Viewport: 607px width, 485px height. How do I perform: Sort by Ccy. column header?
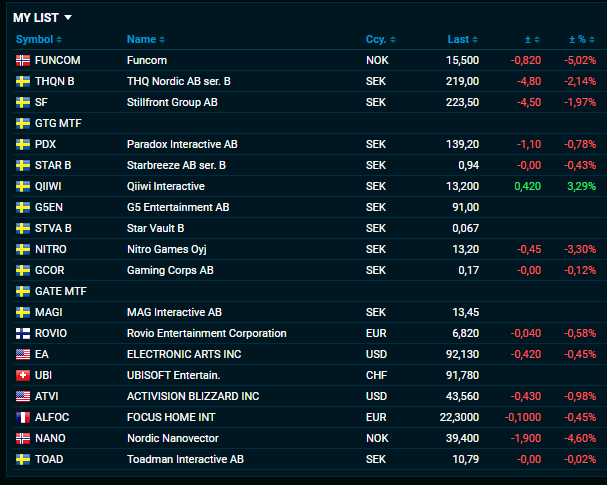click(x=381, y=39)
